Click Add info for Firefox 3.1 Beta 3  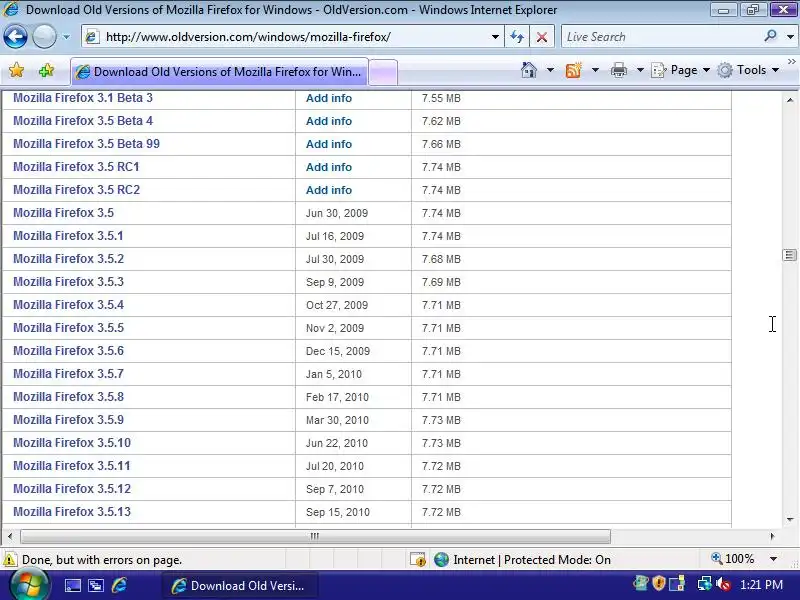329,98
